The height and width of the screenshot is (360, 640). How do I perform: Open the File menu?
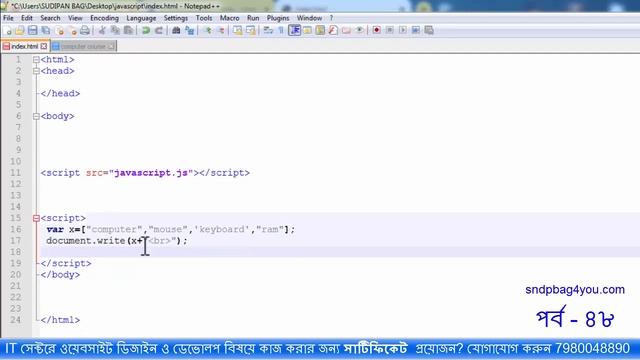8,18
